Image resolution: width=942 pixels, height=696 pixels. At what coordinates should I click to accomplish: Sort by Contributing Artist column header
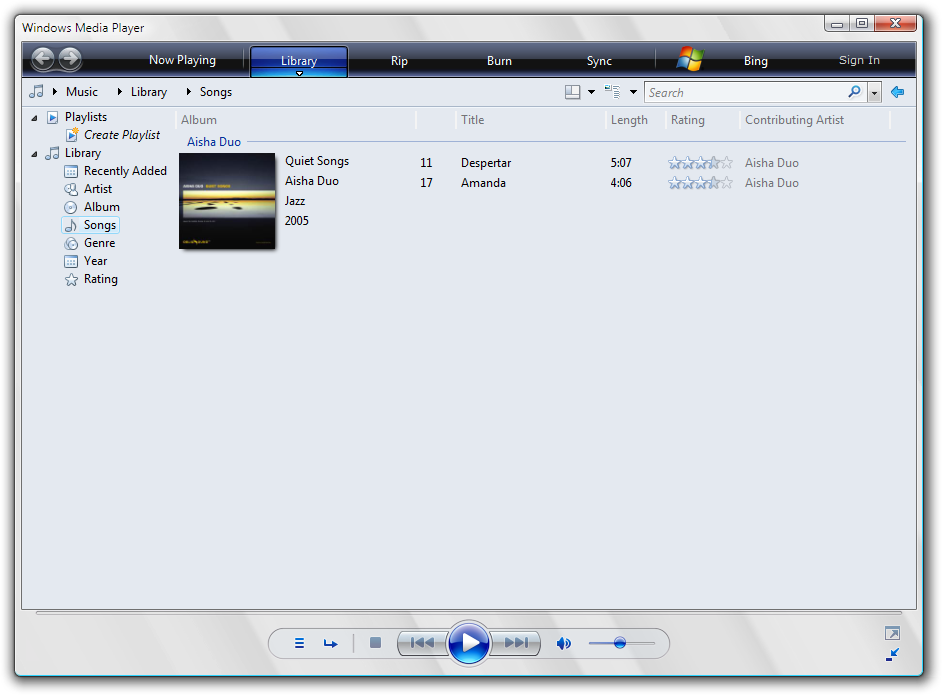[x=794, y=120]
